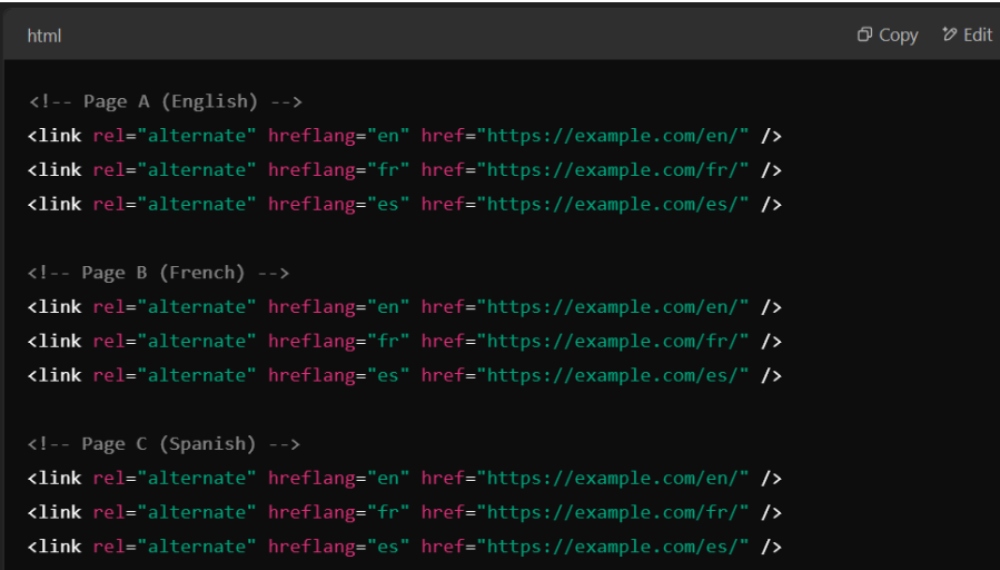1000x570 pixels.
Task: Click the hreflang="es" line under Page C
Action: tap(404, 546)
